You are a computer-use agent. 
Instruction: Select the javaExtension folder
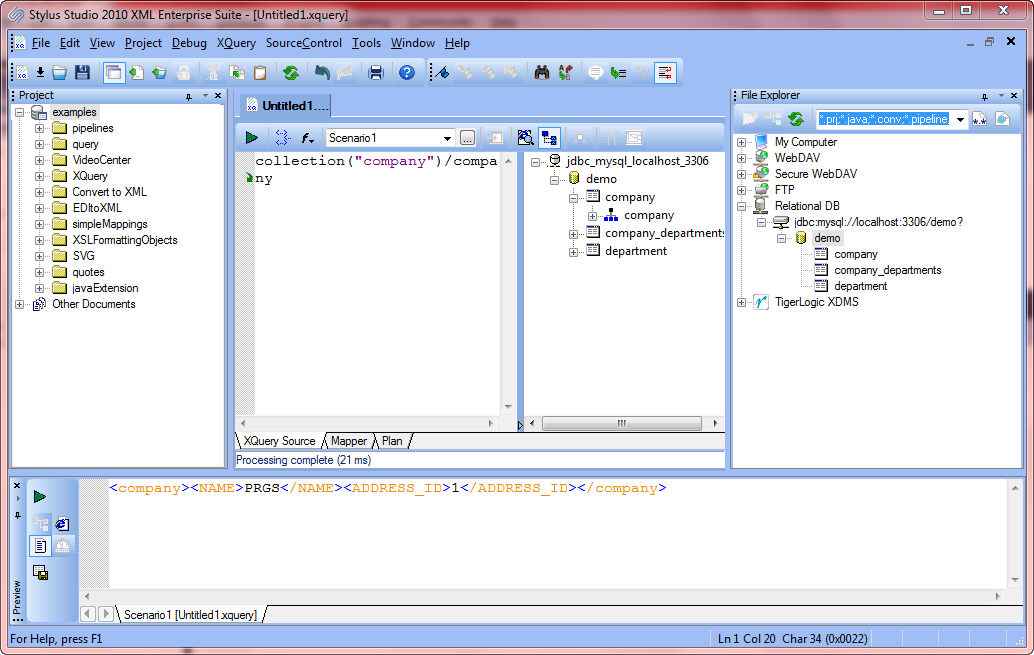point(105,288)
